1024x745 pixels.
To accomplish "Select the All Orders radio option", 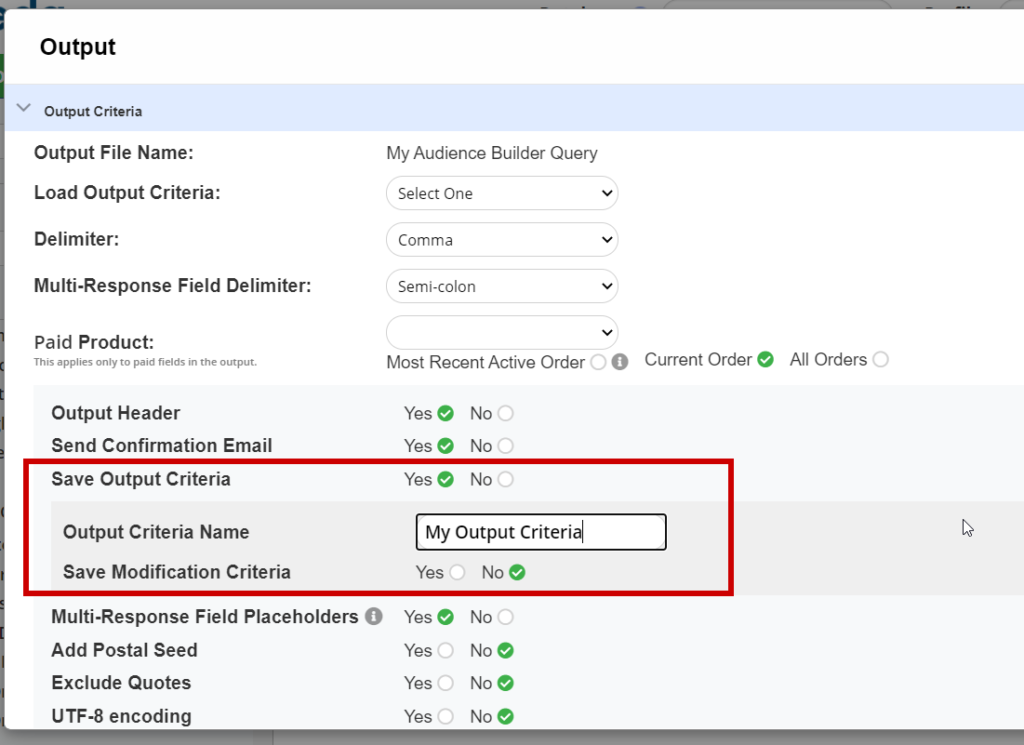I will pos(880,360).
